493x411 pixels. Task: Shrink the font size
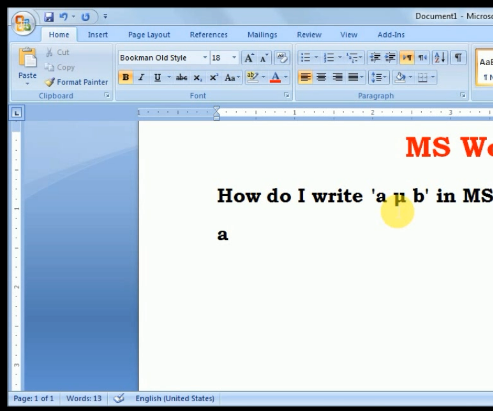pyautogui.click(x=264, y=58)
